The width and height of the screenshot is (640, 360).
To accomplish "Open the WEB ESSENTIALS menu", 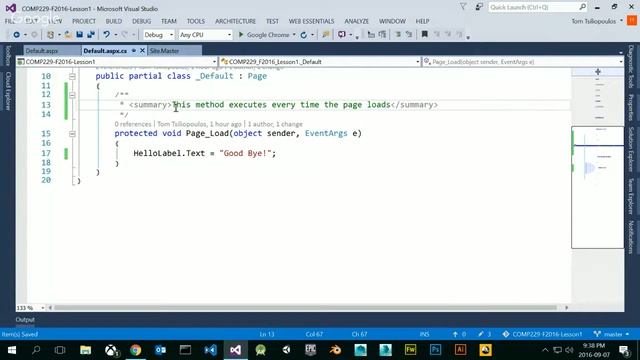I will click(311, 21).
